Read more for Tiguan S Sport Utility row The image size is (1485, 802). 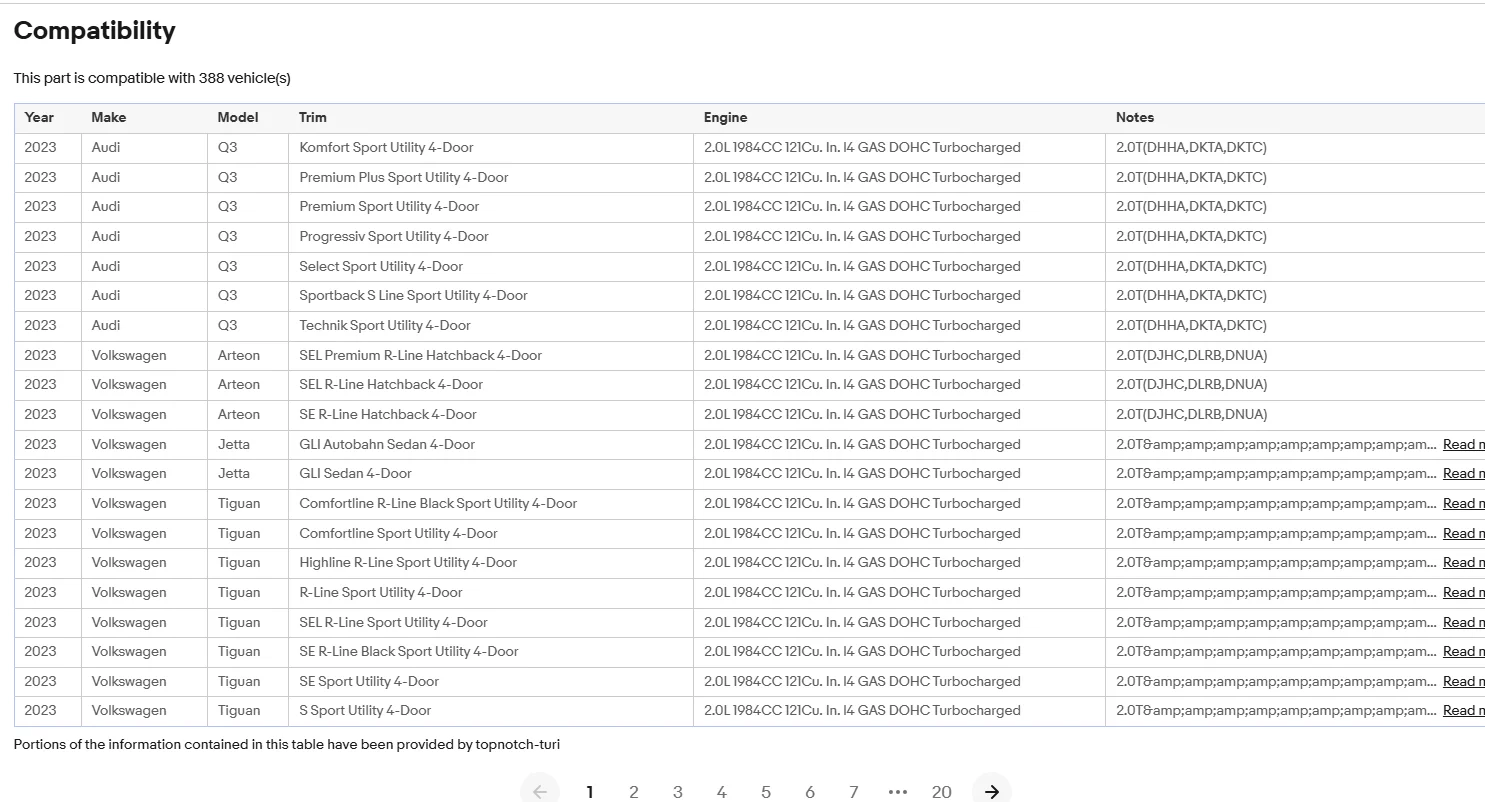tap(1464, 710)
